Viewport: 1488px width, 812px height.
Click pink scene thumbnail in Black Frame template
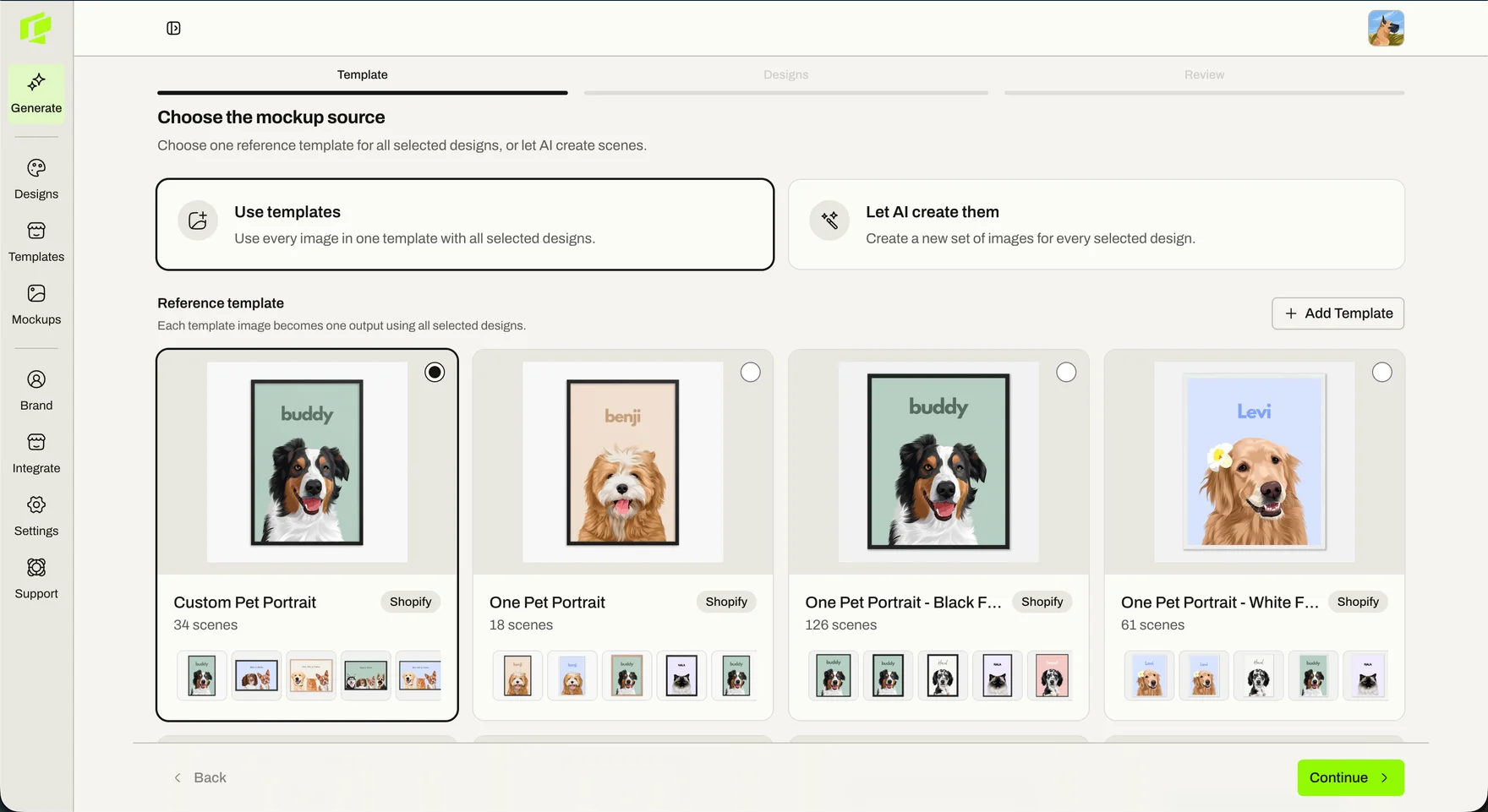click(1051, 676)
